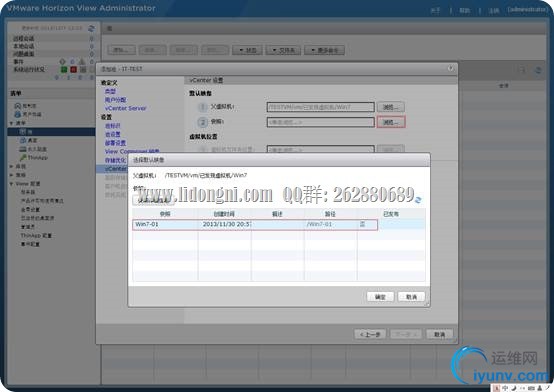
Task: Collapse the 清单 inventory tree node
Action: tap(12, 123)
